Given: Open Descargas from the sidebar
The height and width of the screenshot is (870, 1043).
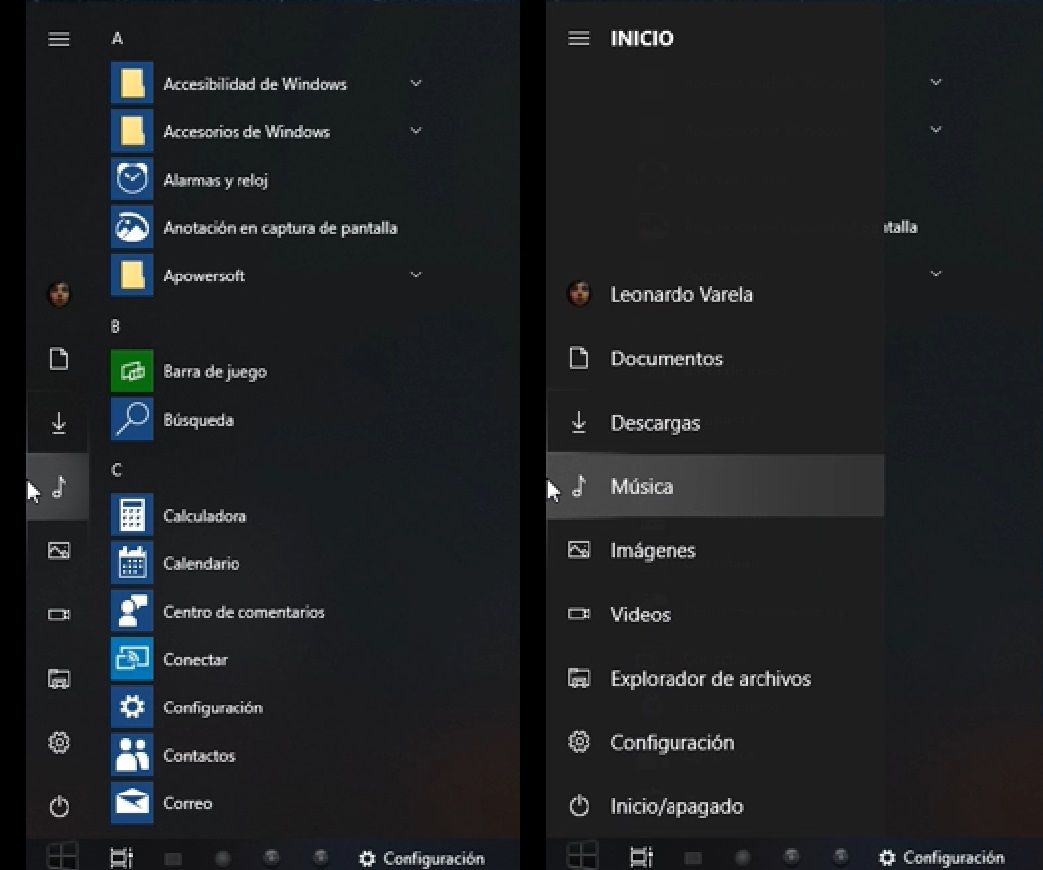Looking at the screenshot, I should [655, 422].
